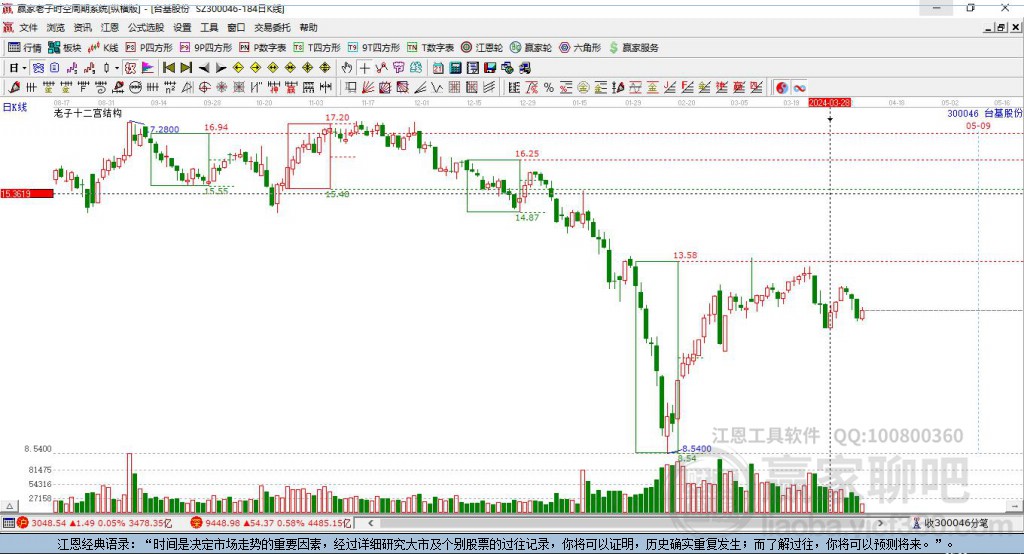Open the 江恩轮 Gann wheel

point(482,48)
